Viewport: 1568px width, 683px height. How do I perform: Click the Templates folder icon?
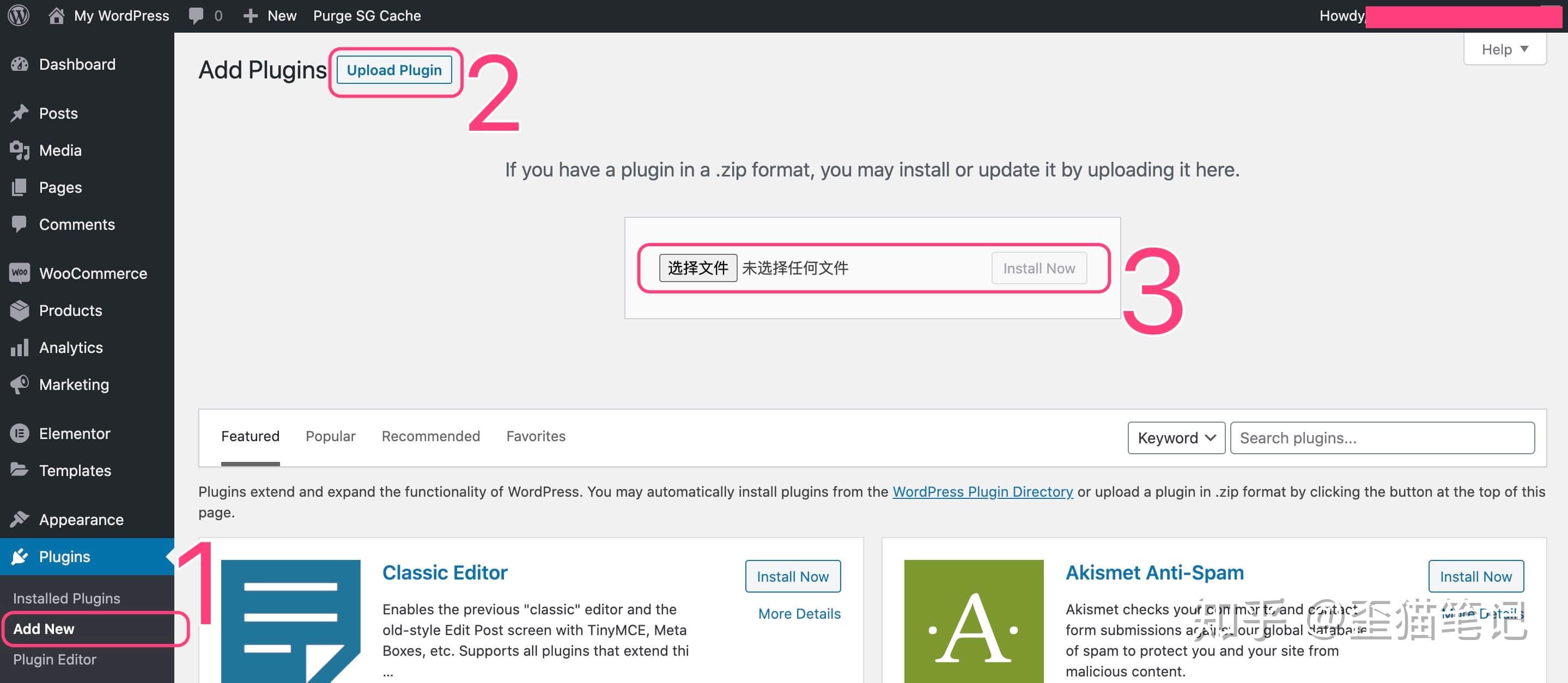[20, 470]
